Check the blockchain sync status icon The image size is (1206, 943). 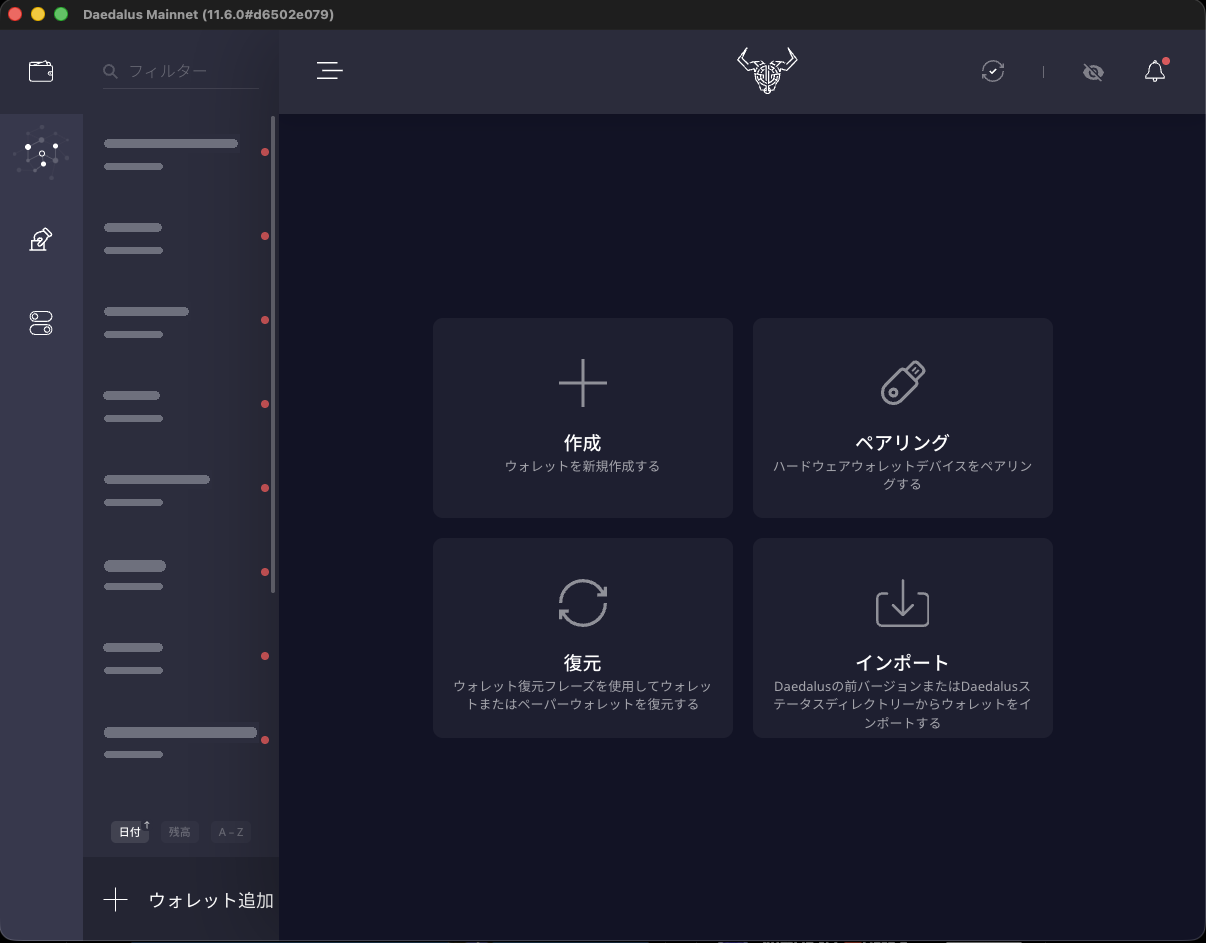pyautogui.click(x=993, y=71)
